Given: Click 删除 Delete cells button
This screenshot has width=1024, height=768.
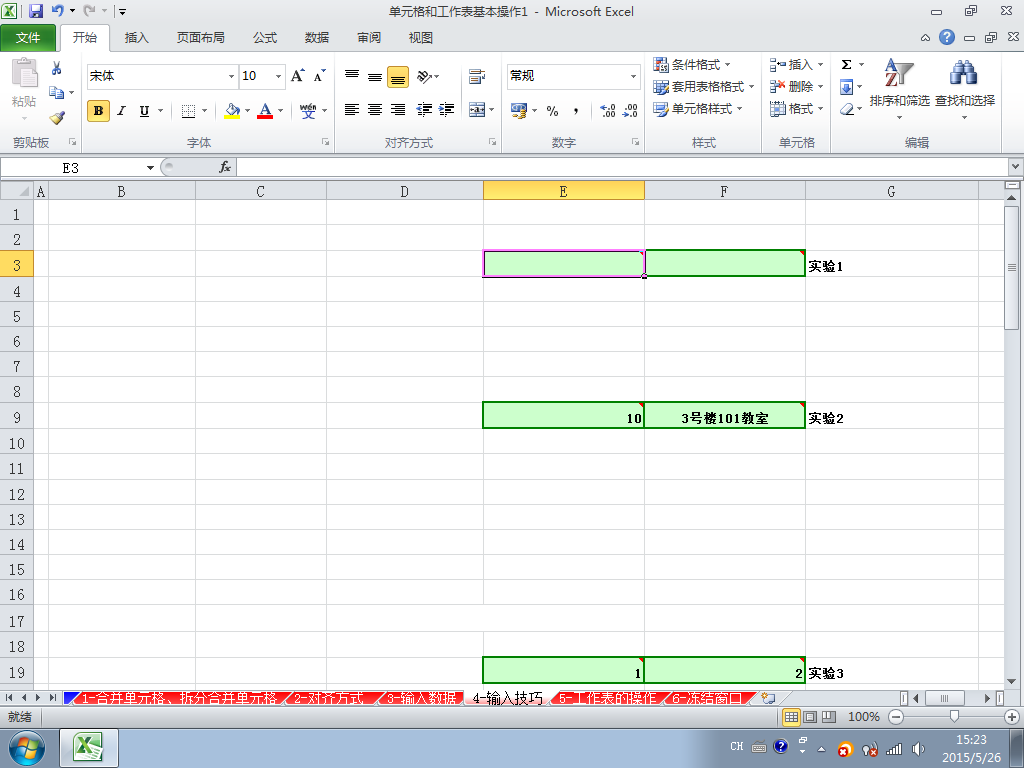Looking at the screenshot, I should 796,87.
